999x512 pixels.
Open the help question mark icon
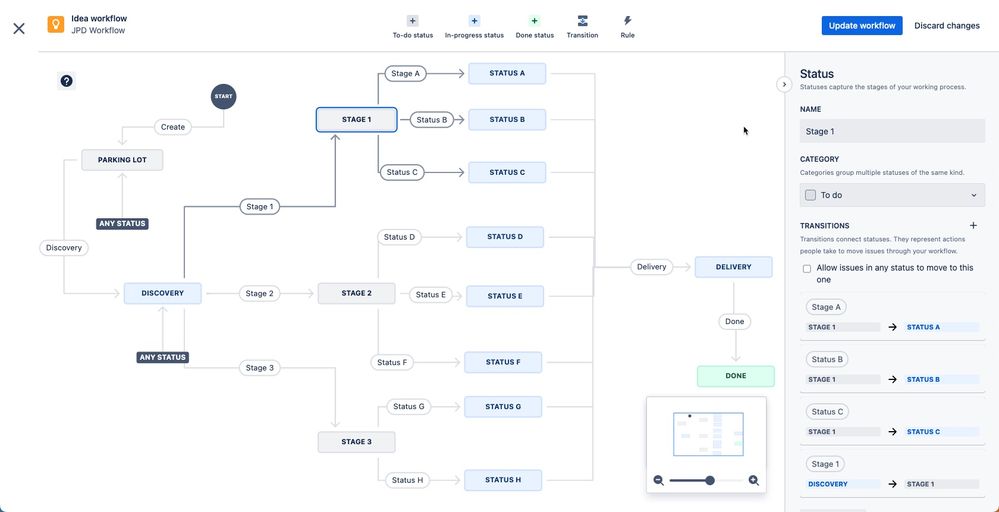(66, 81)
